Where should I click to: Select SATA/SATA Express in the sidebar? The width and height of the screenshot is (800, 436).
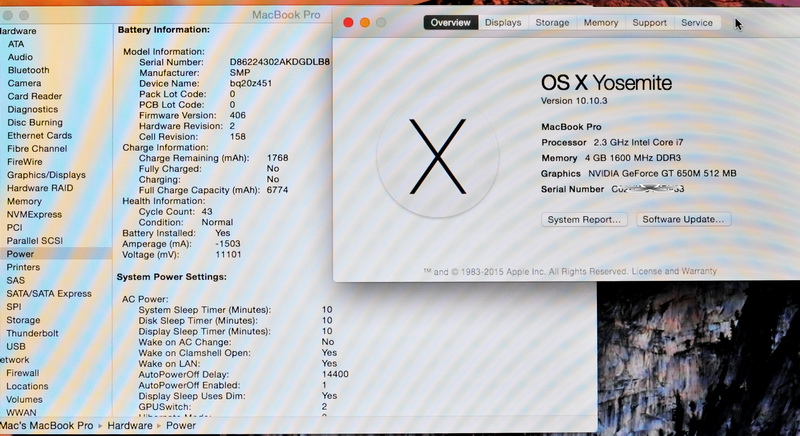coord(48,294)
